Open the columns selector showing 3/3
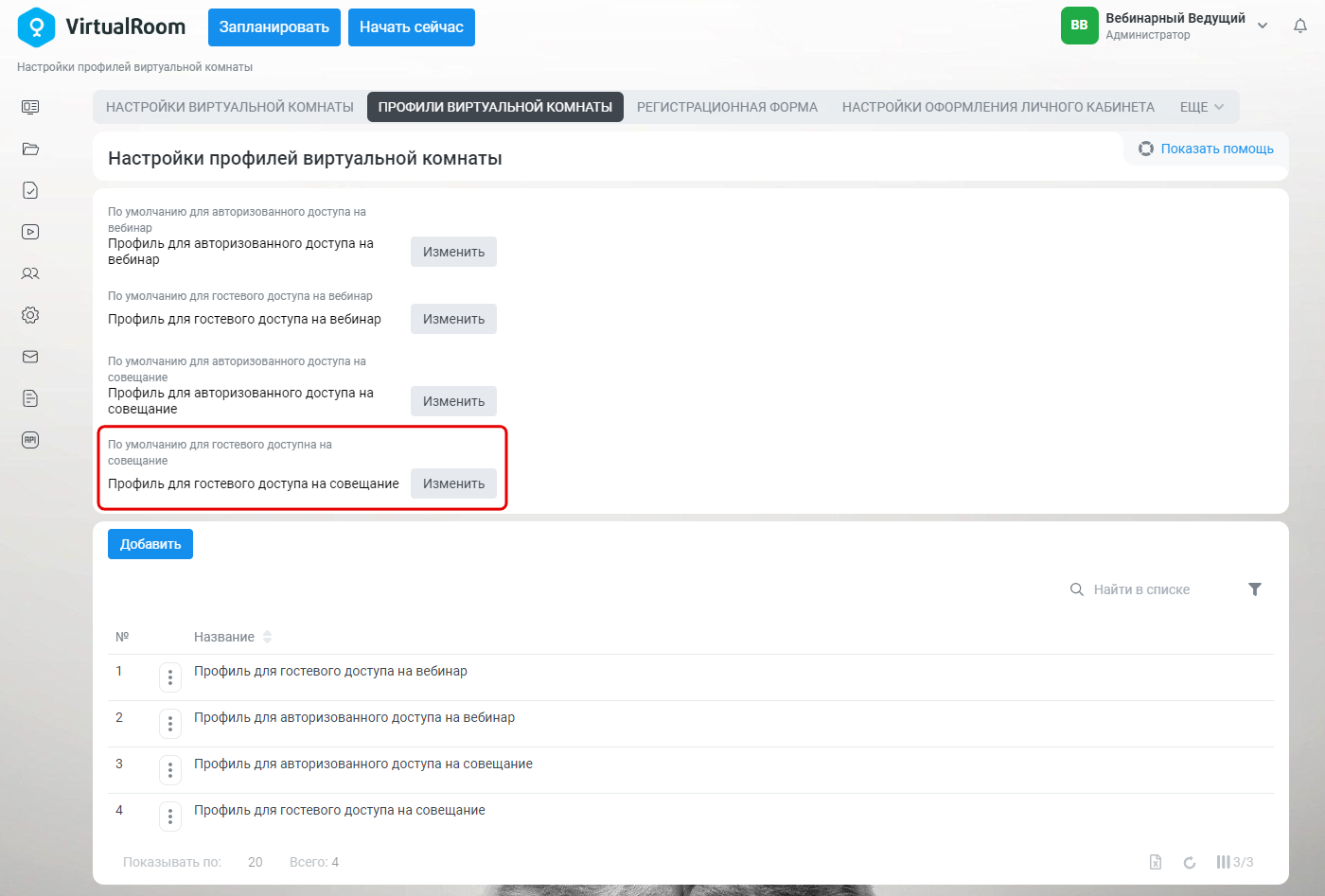Viewport: 1325px width, 896px height. (1235, 862)
